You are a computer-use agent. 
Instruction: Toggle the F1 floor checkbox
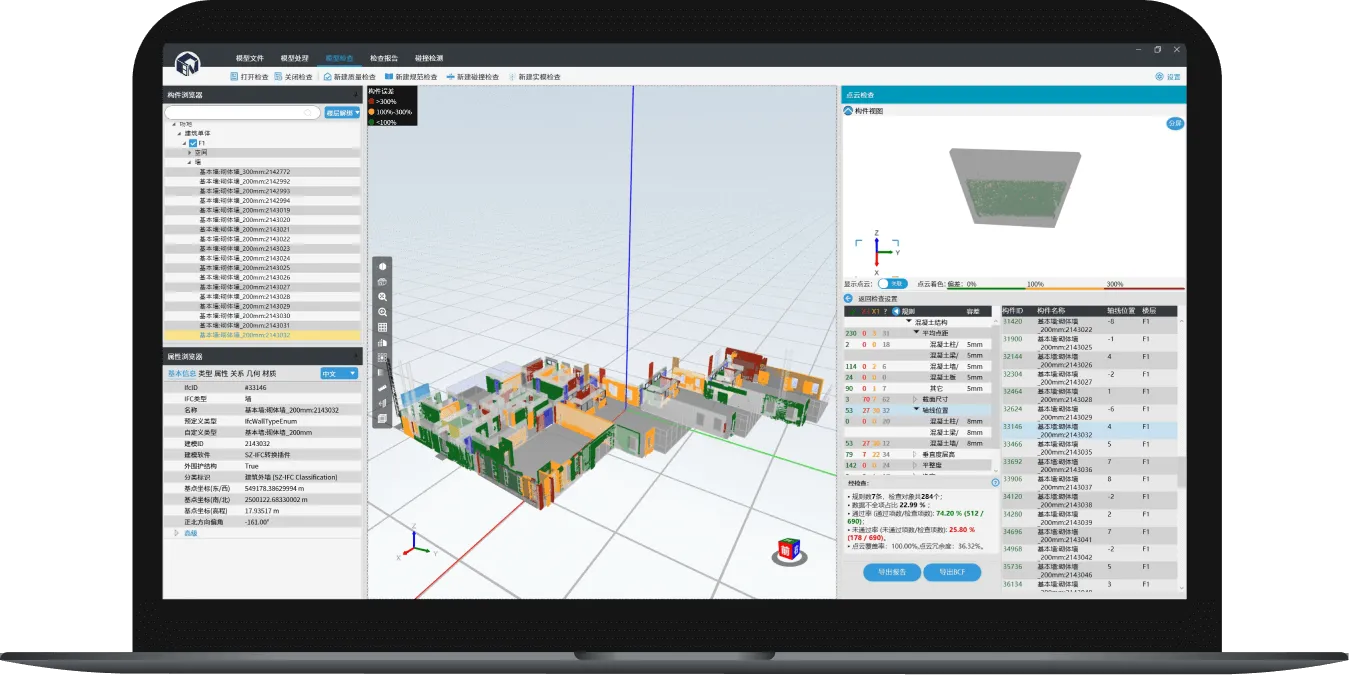click(193, 143)
